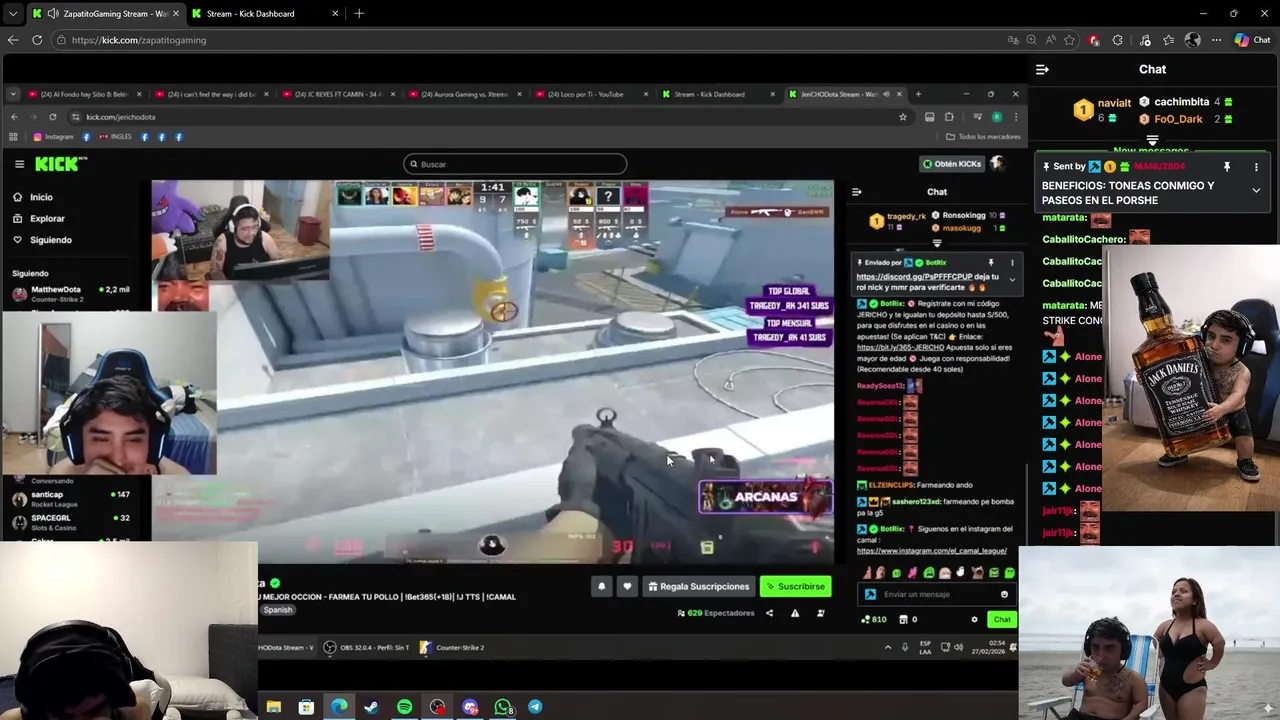1280x720 pixels.
Task: Click gifter FoO_Dark in leaderboard
Action: (x=1178, y=119)
